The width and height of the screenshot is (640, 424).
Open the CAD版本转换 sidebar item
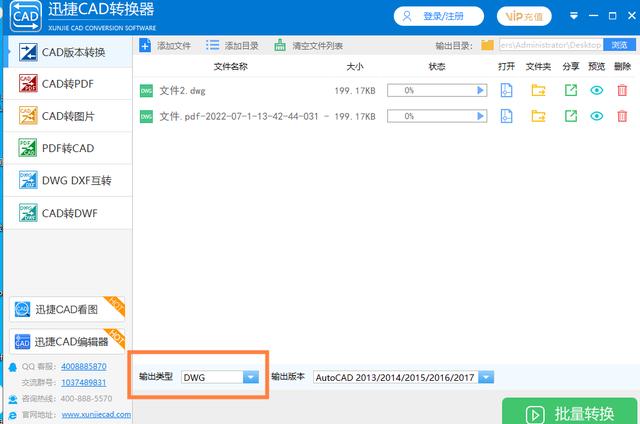pyautogui.click(x=68, y=52)
